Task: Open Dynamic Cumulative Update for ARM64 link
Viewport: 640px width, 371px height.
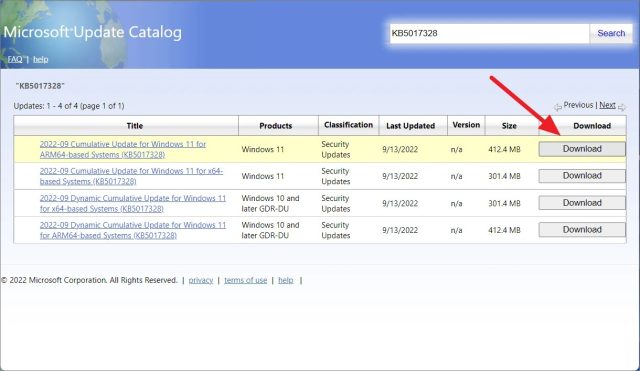Action: point(133,230)
